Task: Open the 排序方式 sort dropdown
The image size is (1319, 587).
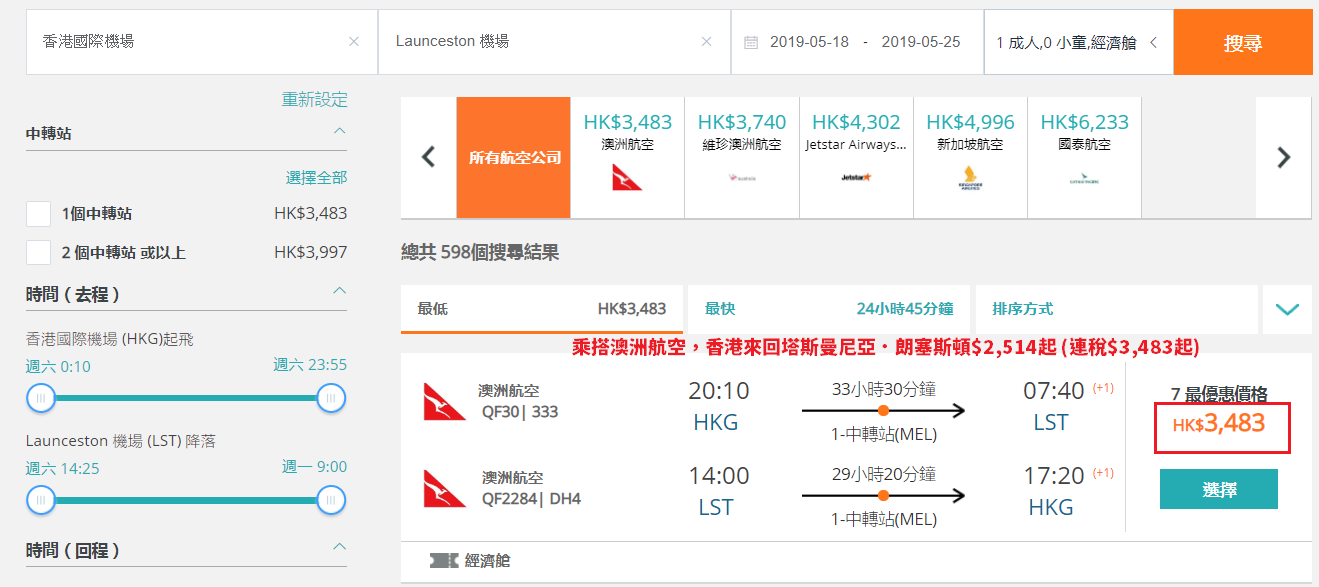Action: coord(1115,309)
